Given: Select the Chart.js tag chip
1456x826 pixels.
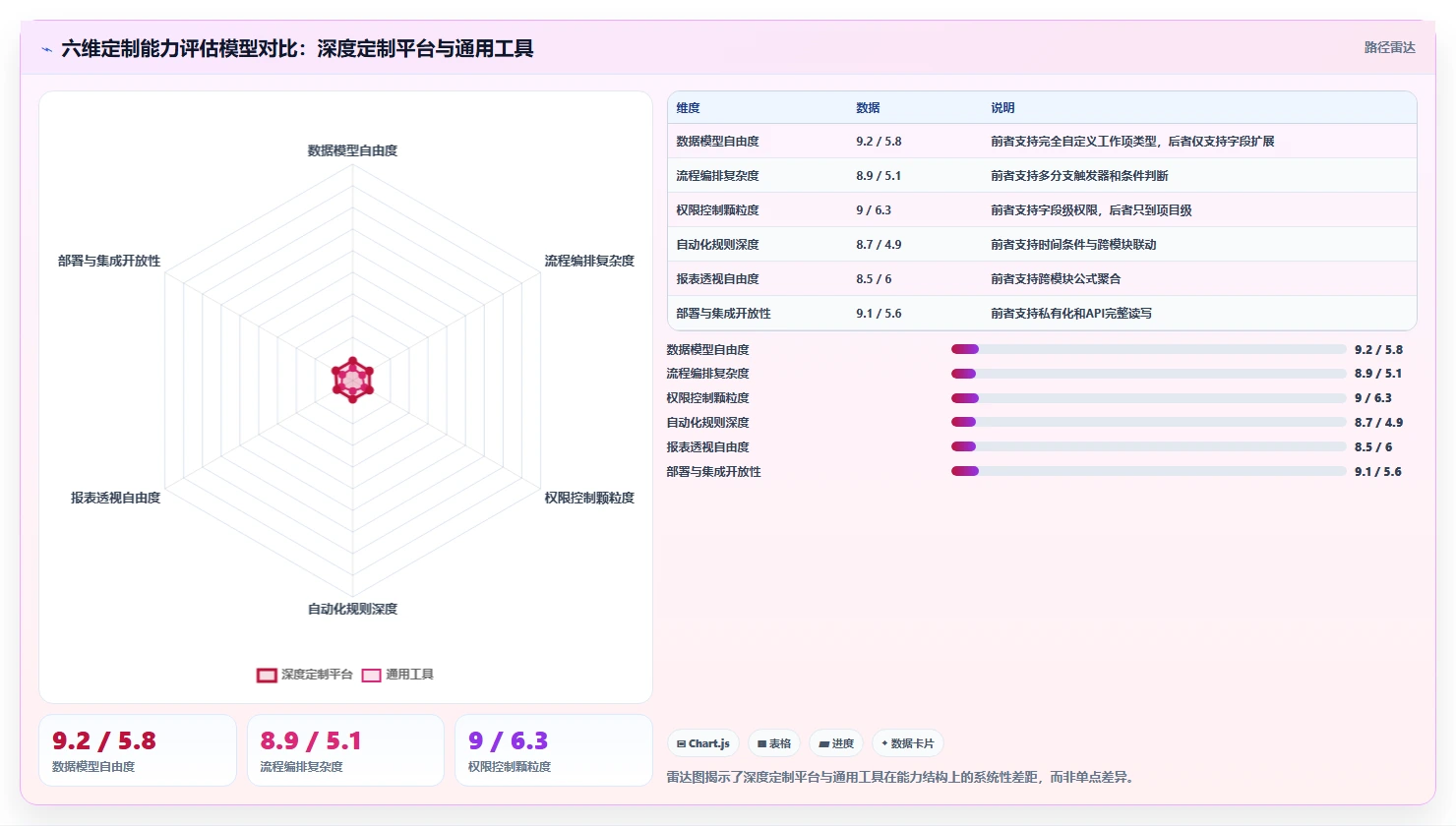Looking at the screenshot, I should pos(703,743).
